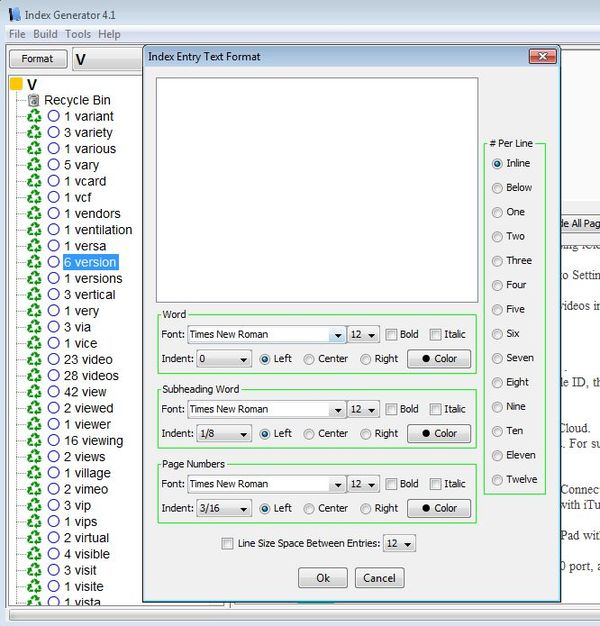Click the recycle icon for the 'video' entry
This screenshot has height=626, width=600.
tap(34, 359)
